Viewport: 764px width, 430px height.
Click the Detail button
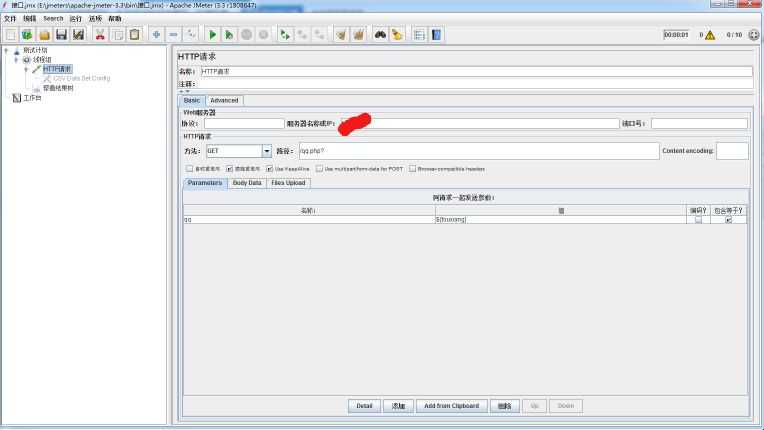[364, 406]
